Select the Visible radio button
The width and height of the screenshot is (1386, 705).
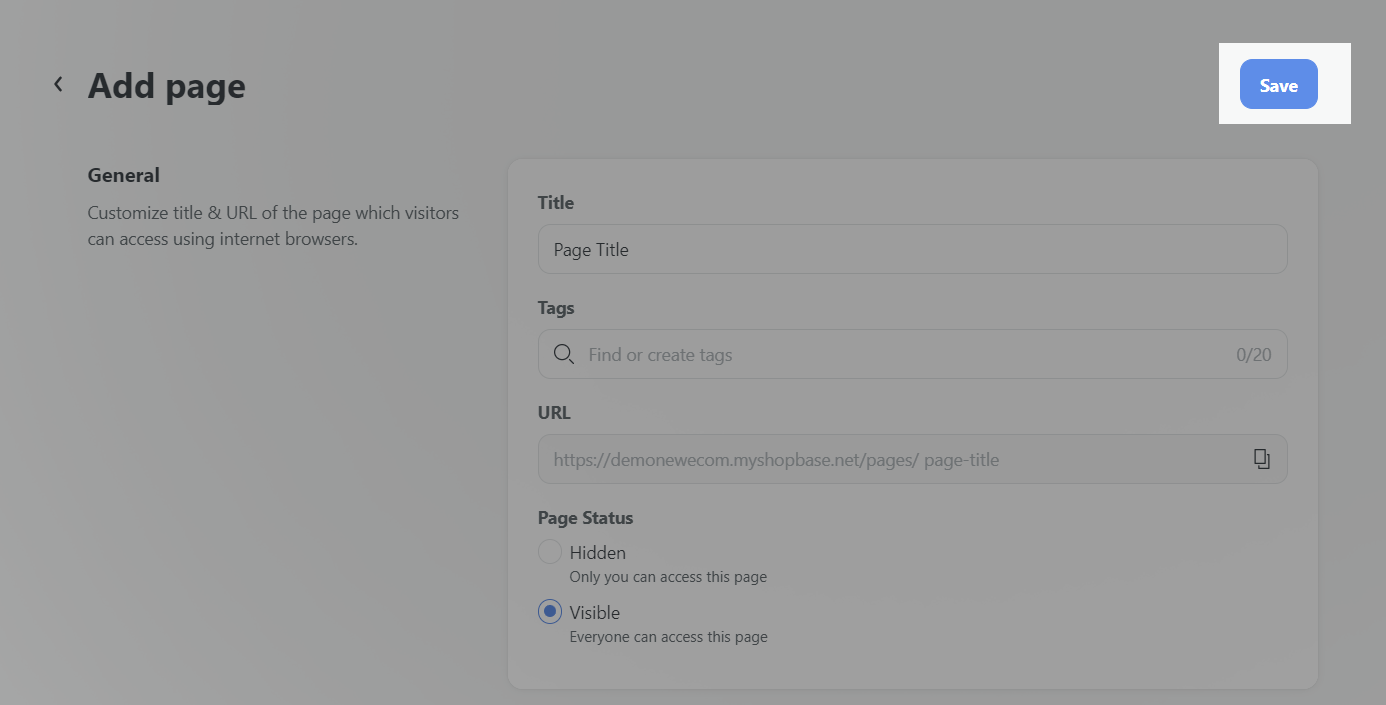pyautogui.click(x=550, y=612)
